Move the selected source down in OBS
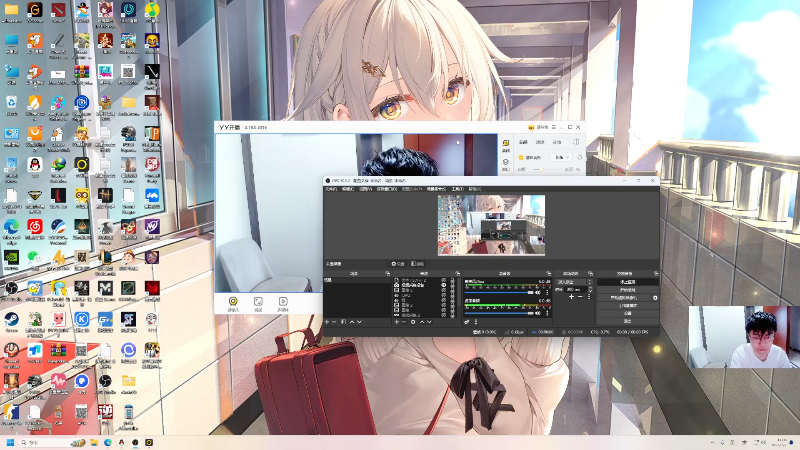 tap(430, 322)
